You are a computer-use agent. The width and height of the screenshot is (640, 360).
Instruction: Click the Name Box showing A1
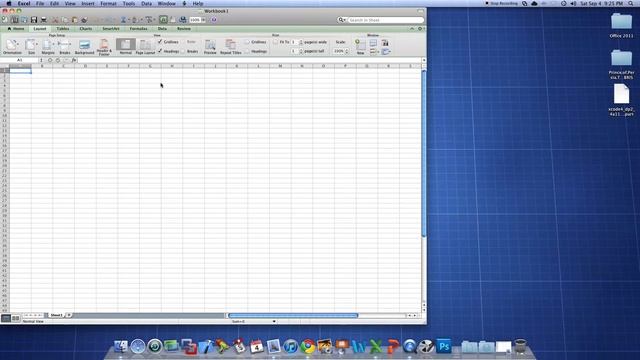coord(20,60)
